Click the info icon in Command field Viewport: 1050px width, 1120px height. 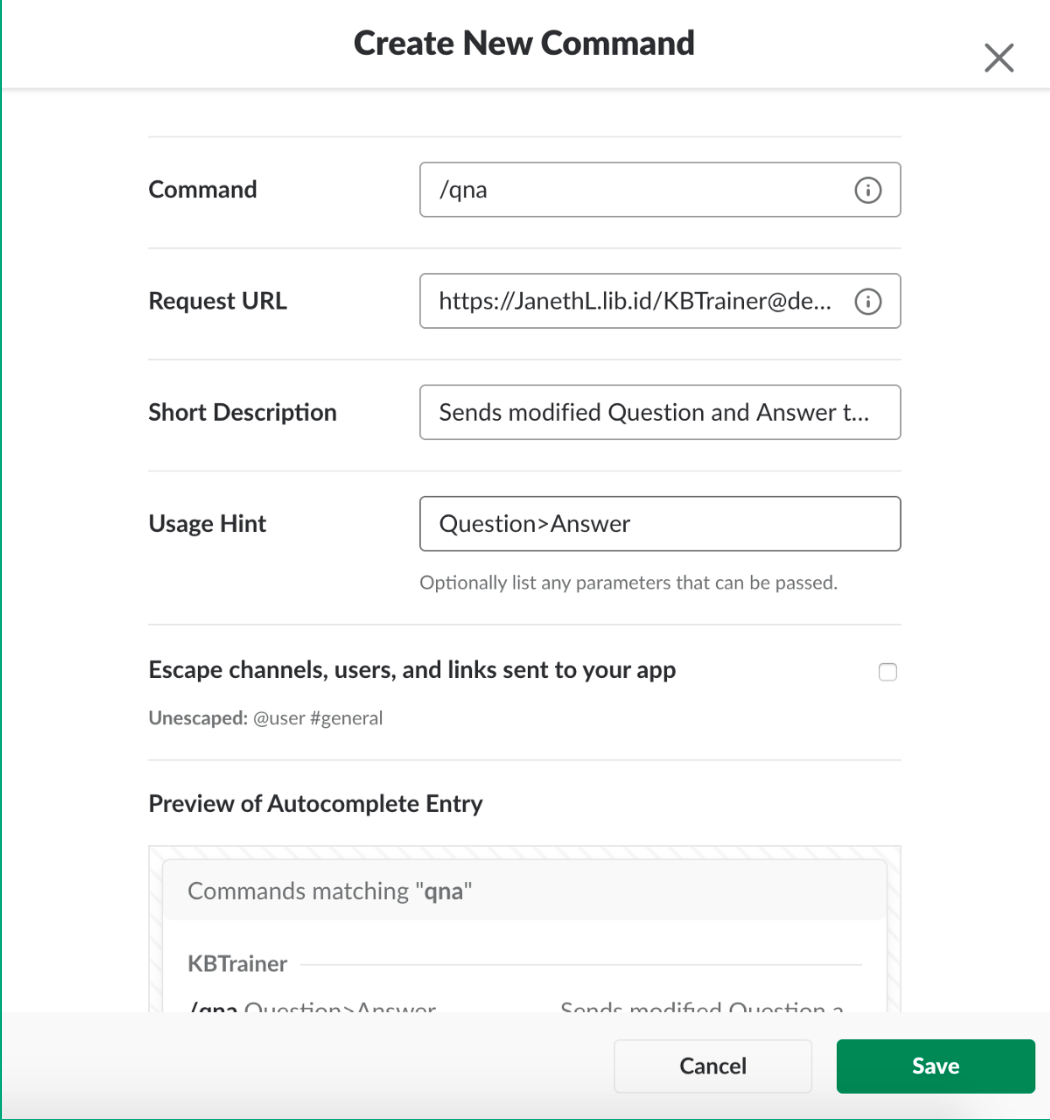click(867, 190)
